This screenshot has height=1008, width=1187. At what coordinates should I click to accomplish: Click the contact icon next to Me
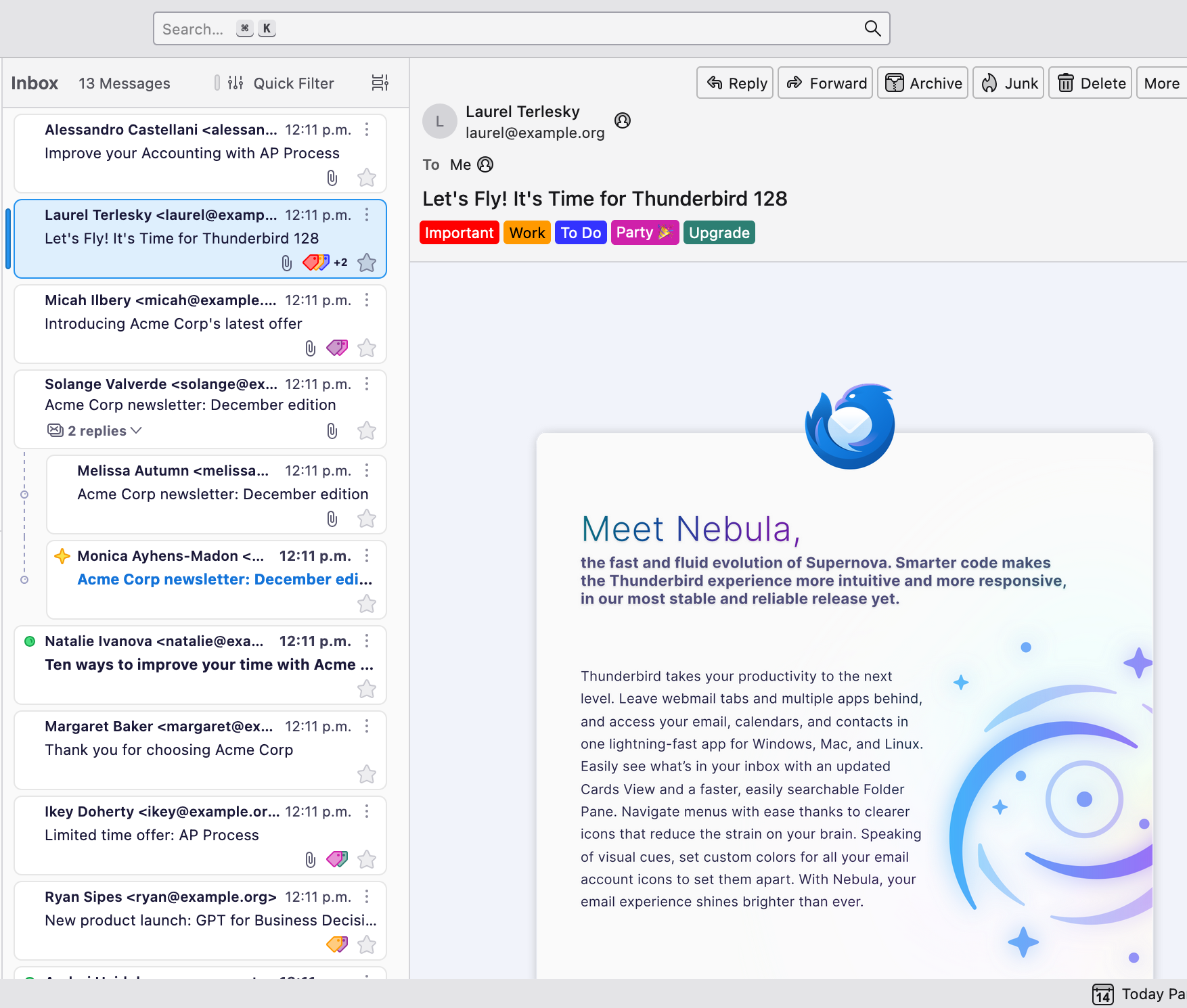point(485,164)
